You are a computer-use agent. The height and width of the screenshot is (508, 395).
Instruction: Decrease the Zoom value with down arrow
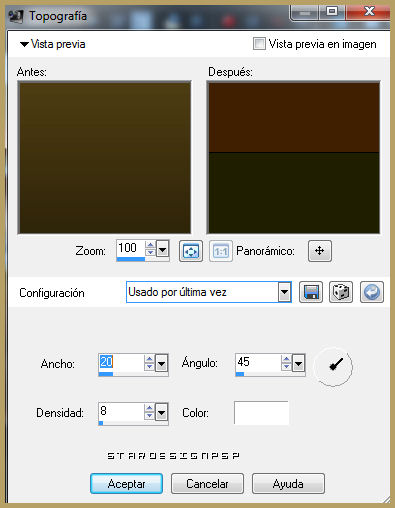151,253
